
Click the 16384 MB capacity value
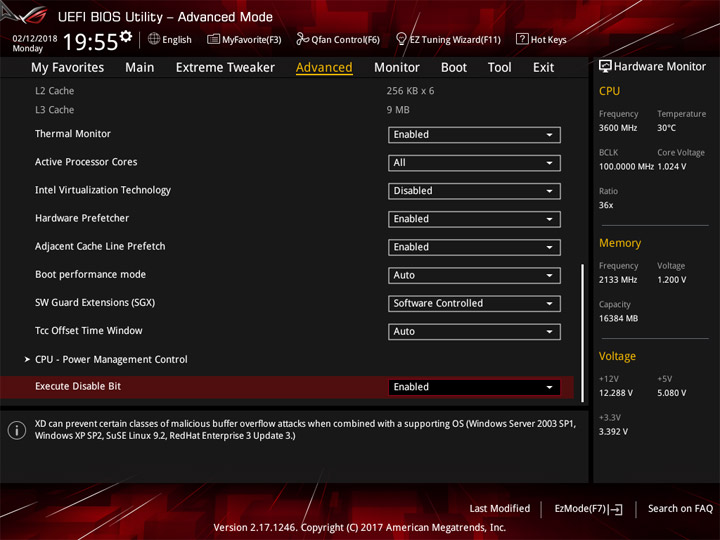[618, 318]
